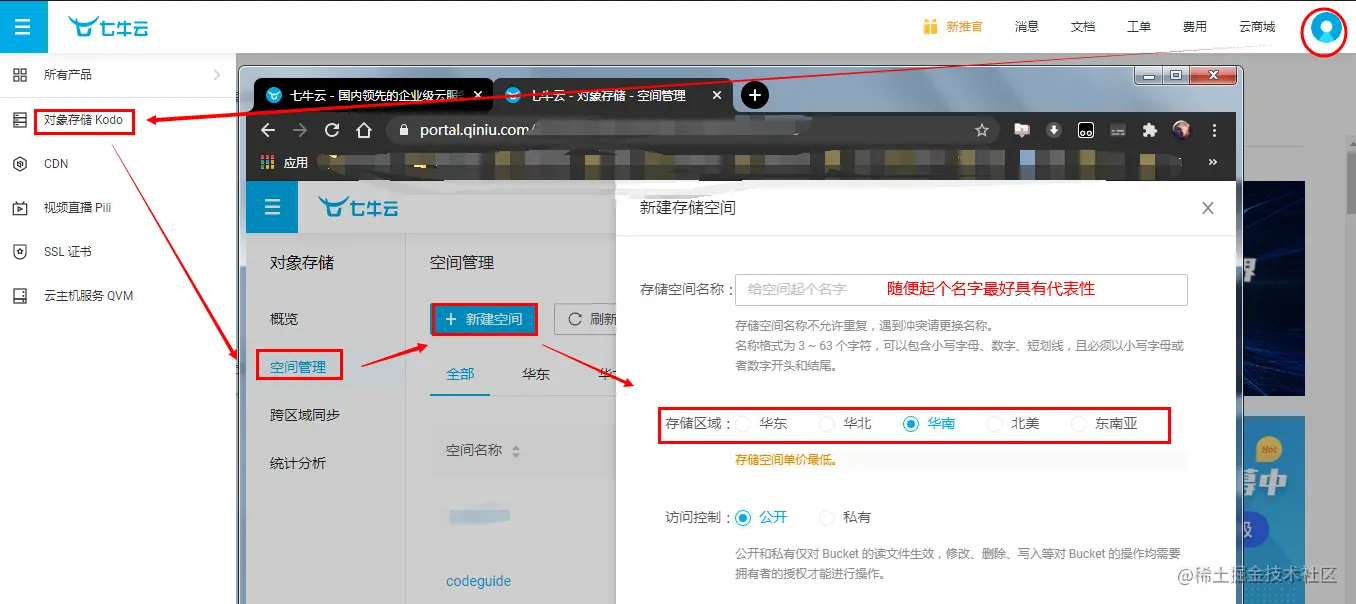This screenshot has width=1356, height=604.
Task: Open the inner page hamburger menu
Action: (x=272, y=207)
